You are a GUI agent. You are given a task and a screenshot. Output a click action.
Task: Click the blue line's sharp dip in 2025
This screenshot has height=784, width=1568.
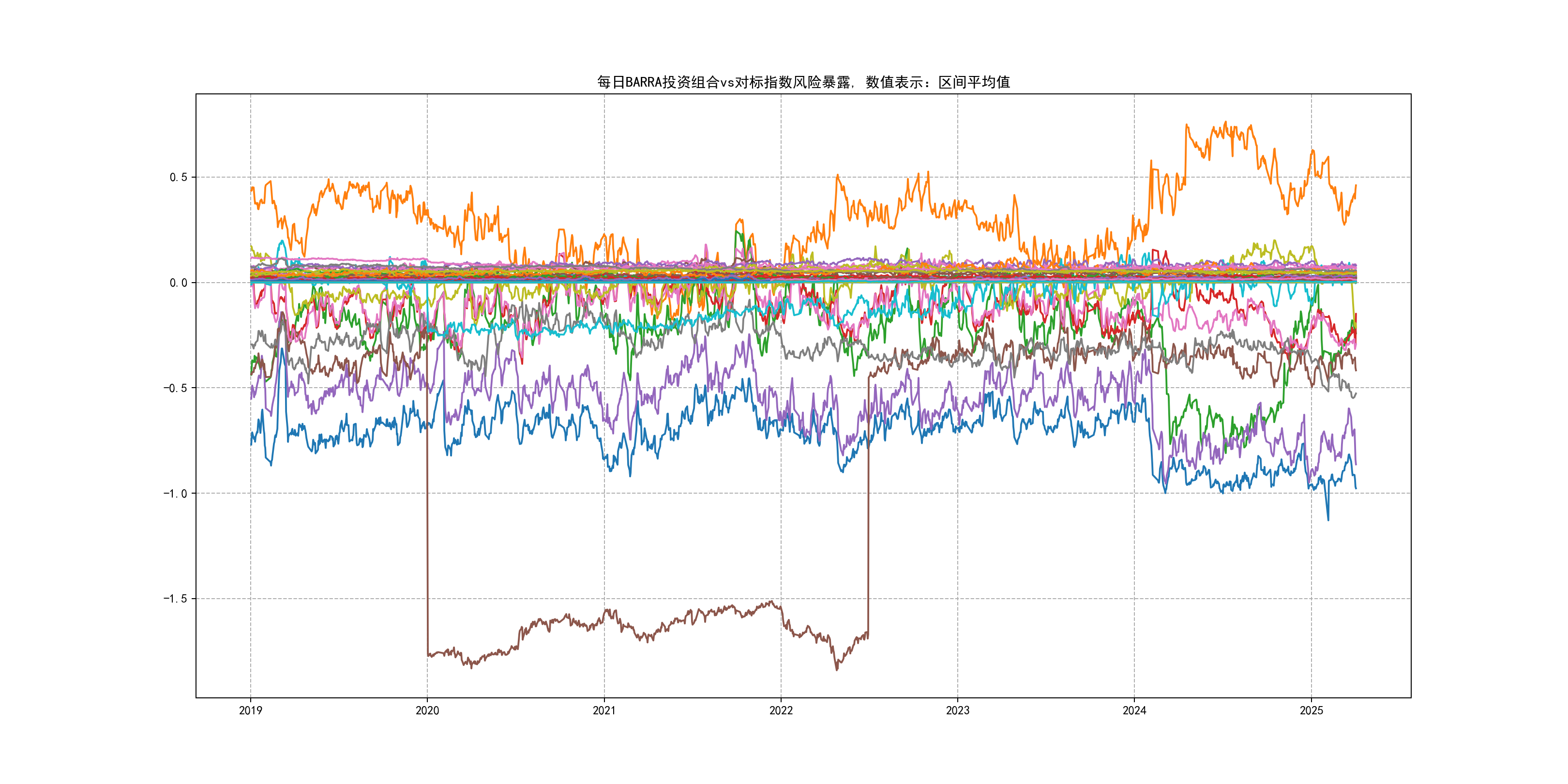pyautogui.click(x=1328, y=519)
